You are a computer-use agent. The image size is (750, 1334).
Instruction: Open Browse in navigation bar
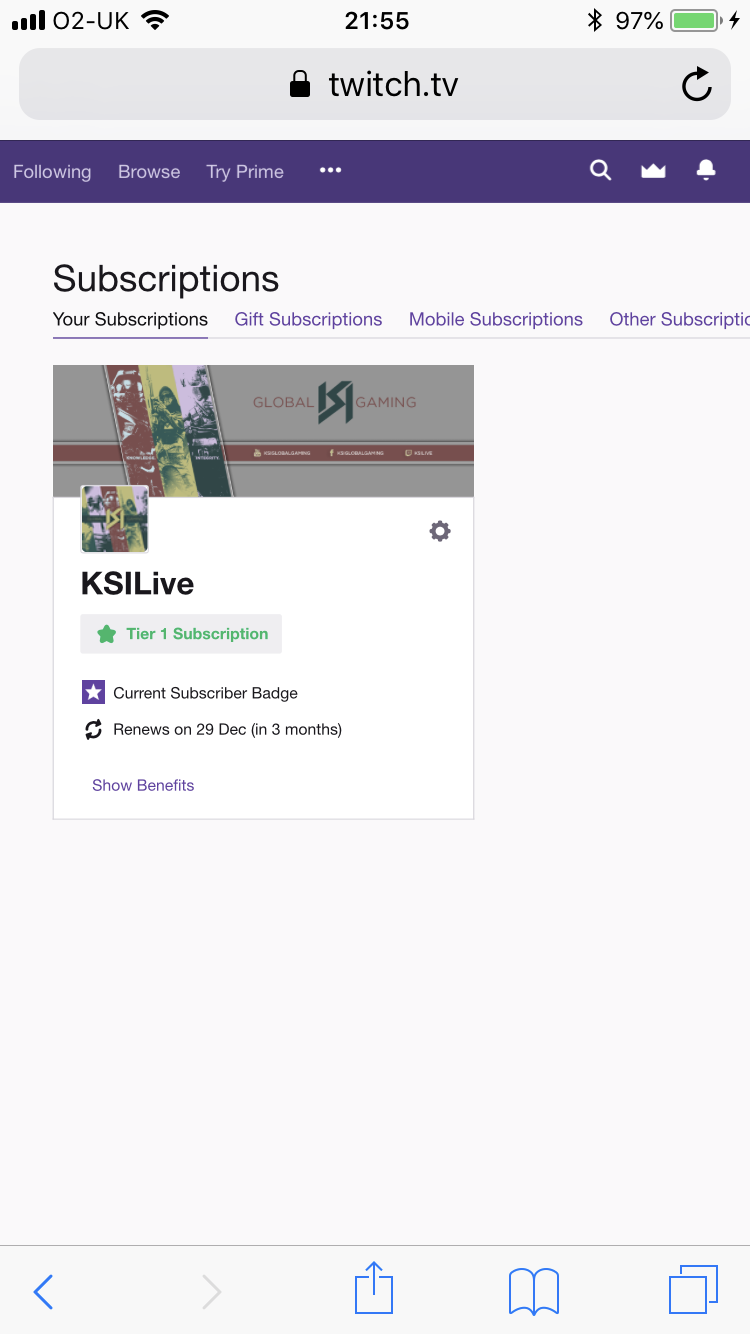pos(149,172)
